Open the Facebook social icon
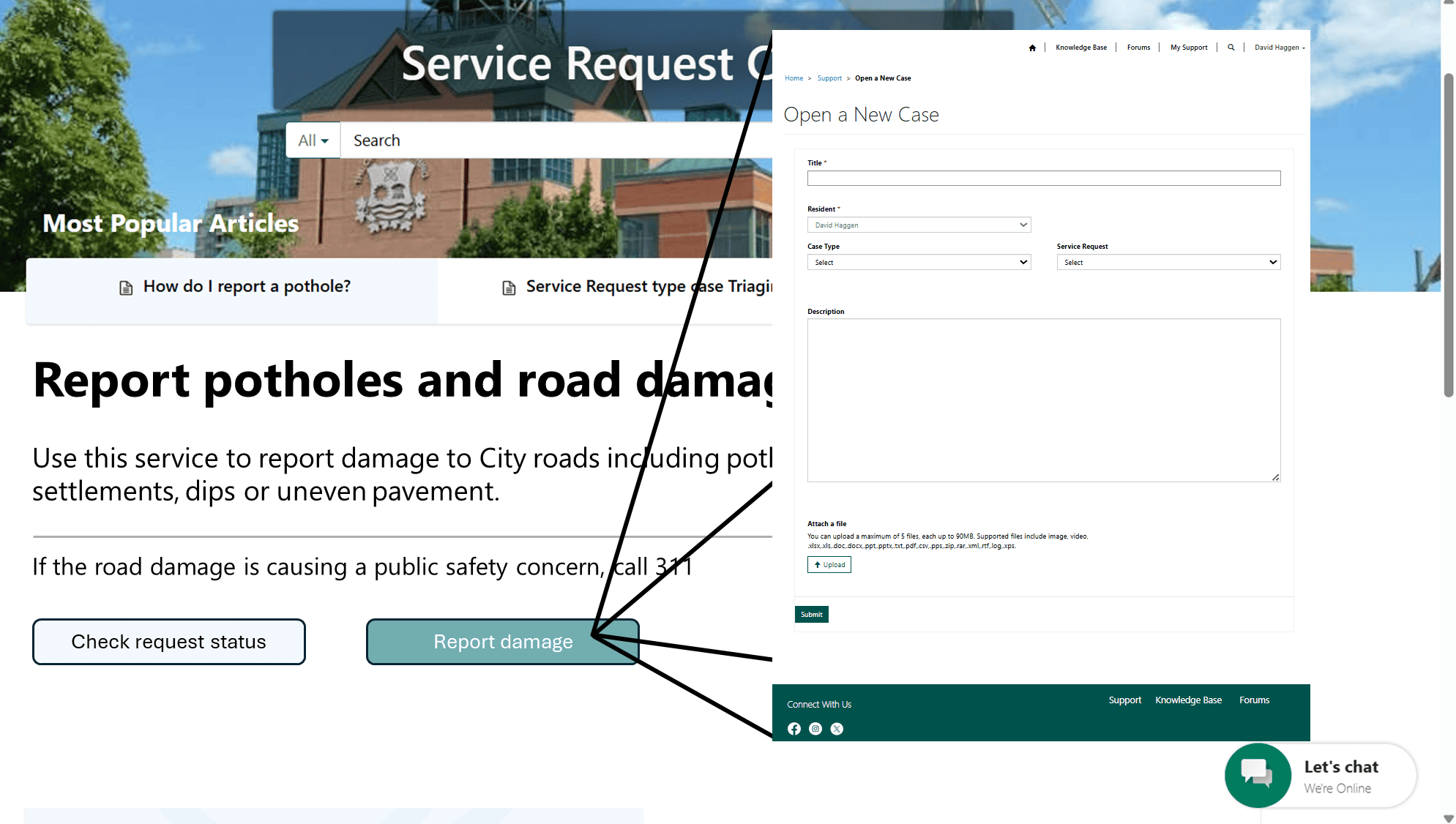Viewport: 1456px width, 824px height. (x=794, y=729)
